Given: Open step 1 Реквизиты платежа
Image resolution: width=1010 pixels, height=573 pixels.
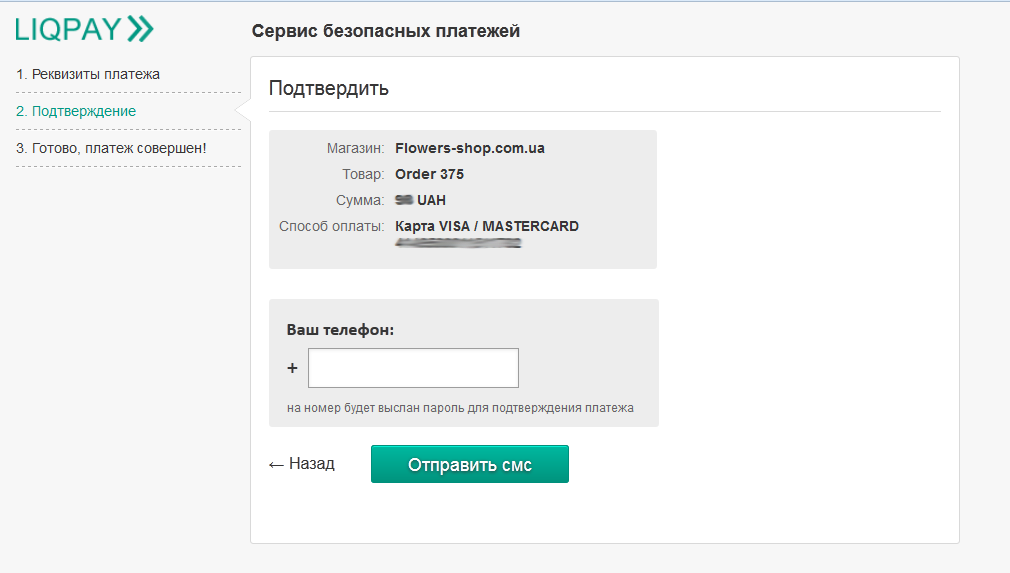Looking at the screenshot, I should point(88,74).
